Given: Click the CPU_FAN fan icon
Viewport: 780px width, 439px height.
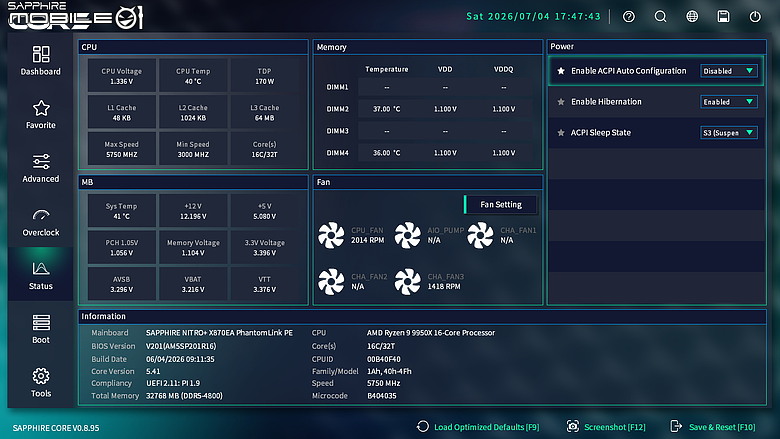Looking at the screenshot, I should 331,235.
